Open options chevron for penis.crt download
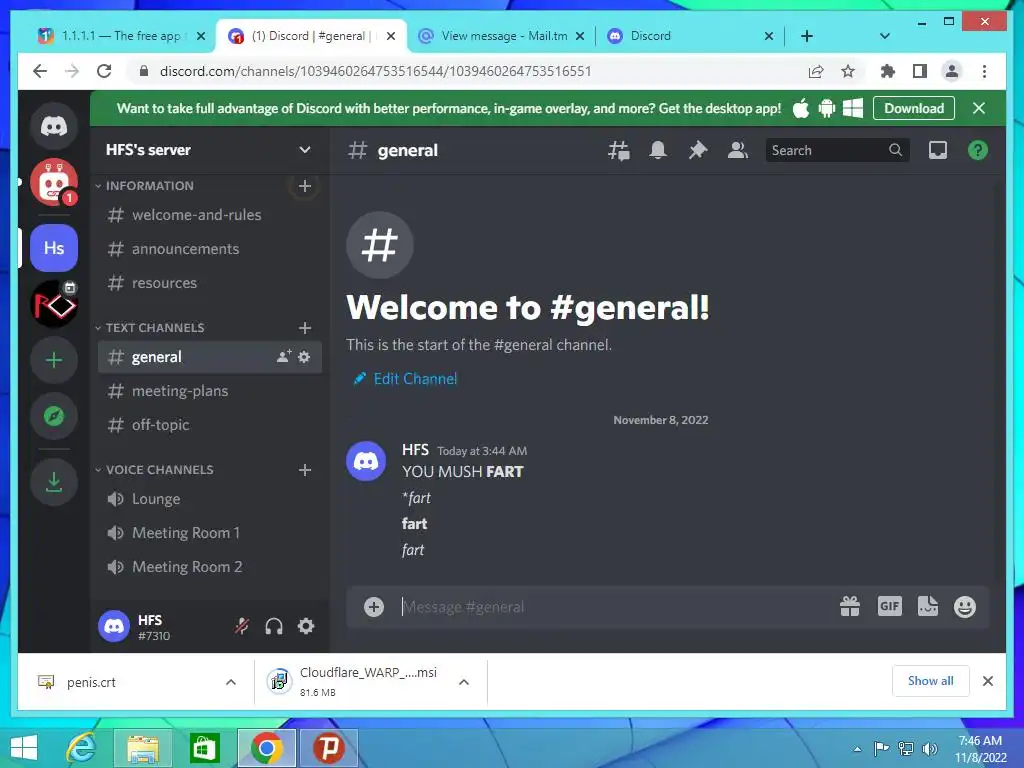Viewport: 1024px width, 768px height. (231, 682)
